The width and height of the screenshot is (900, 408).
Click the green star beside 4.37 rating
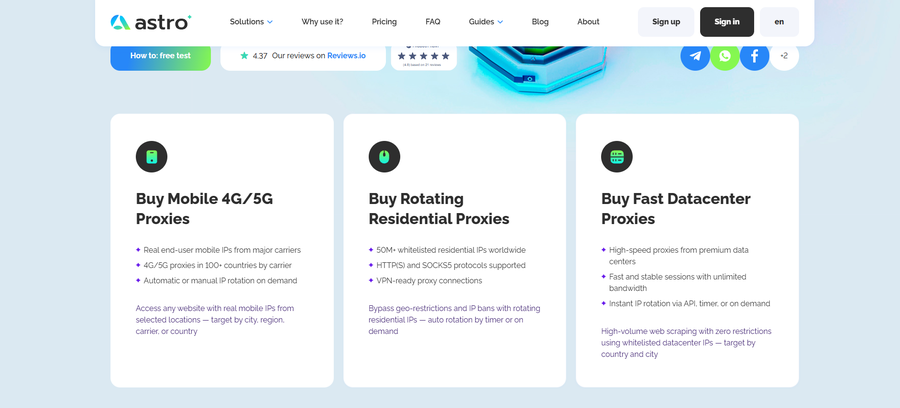tap(245, 56)
